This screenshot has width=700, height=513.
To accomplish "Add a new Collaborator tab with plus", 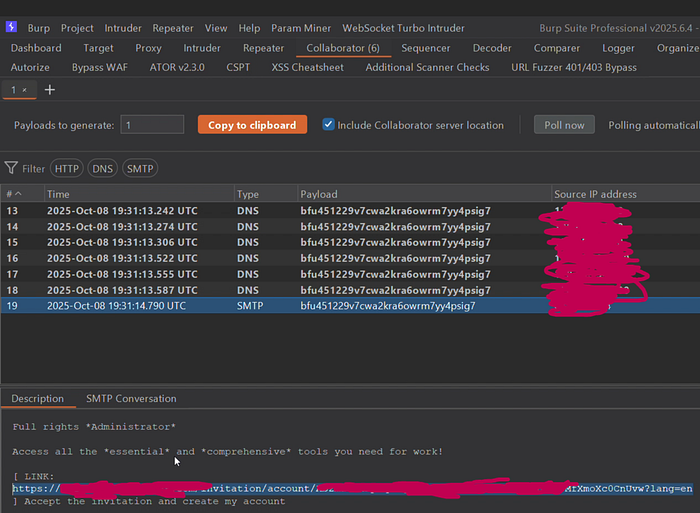I will click(x=50, y=90).
